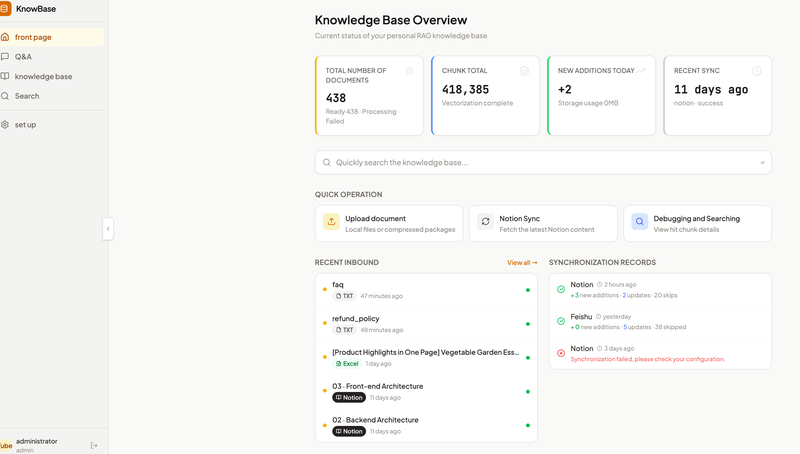The height and width of the screenshot is (454, 800).
Task: Click the KnowBase logo icon
Action: point(5,9)
